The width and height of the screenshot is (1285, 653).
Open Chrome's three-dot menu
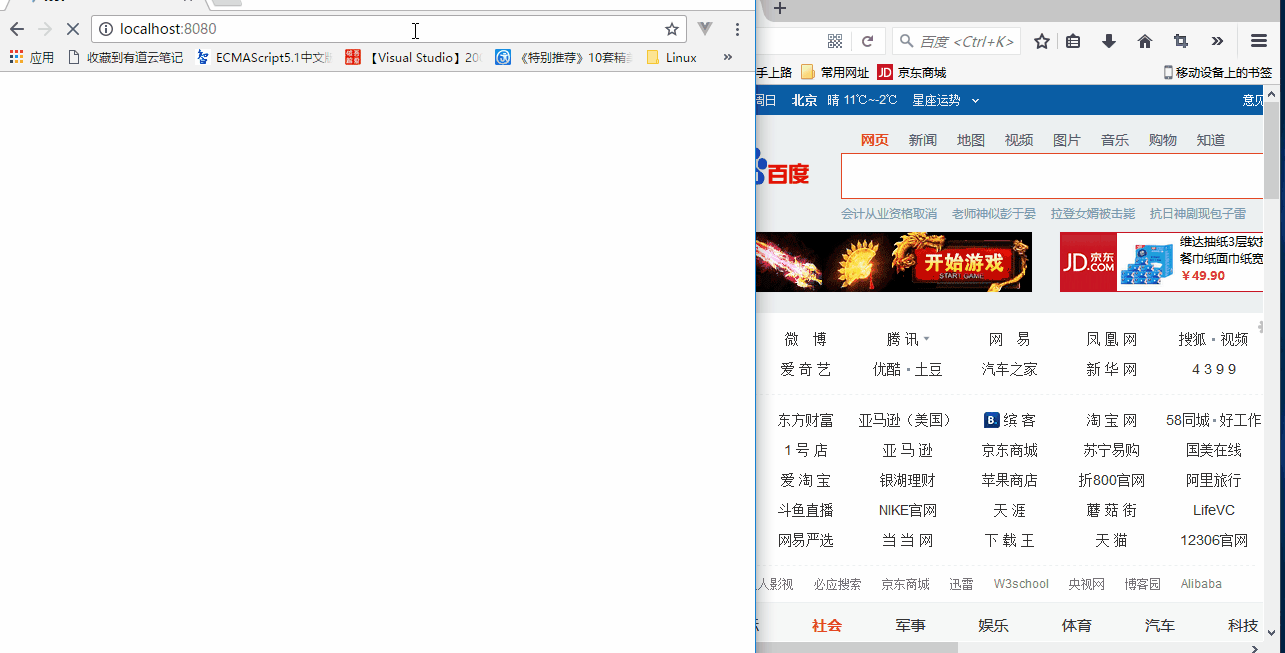pyautogui.click(x=737, y=29)
